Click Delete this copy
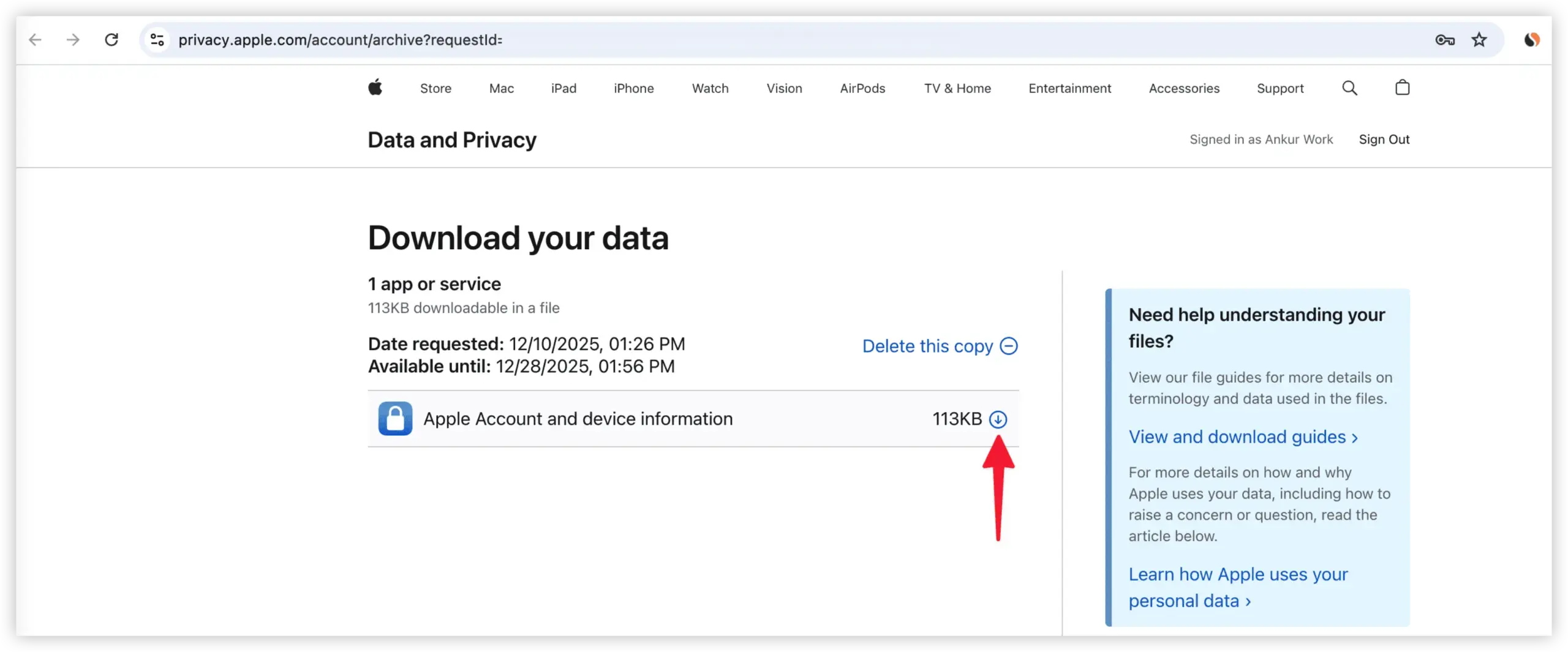 coord(927,346)
